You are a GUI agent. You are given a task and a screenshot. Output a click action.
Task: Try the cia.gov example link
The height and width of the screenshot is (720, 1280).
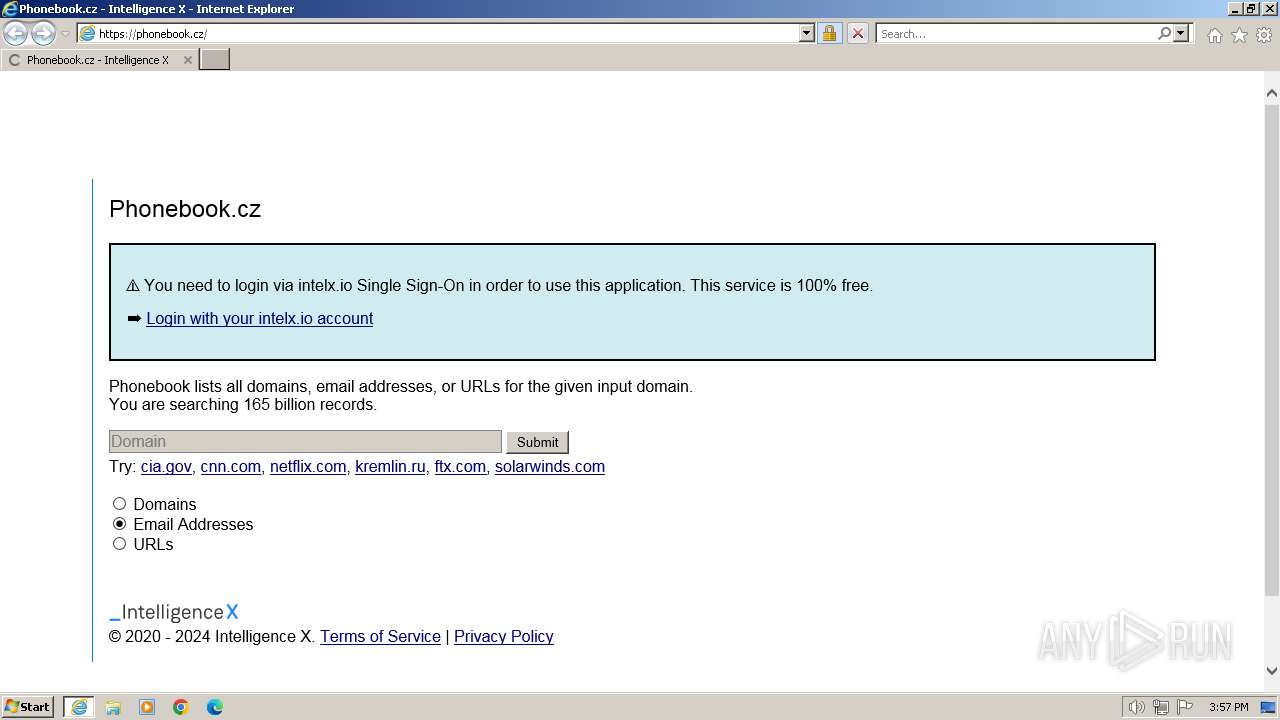(x=166, y=466)
